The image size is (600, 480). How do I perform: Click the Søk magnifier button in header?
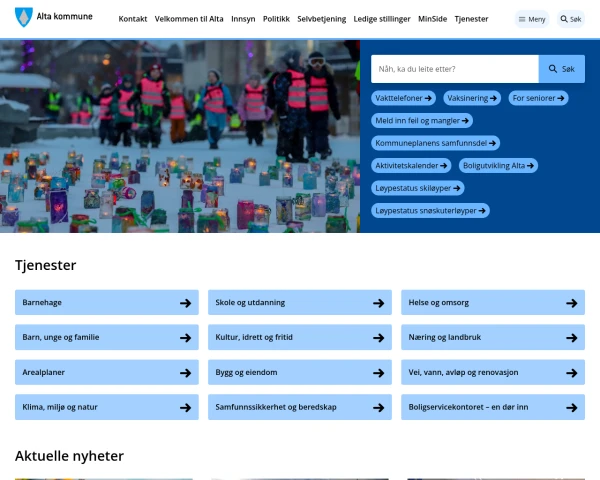coord(570,19)
